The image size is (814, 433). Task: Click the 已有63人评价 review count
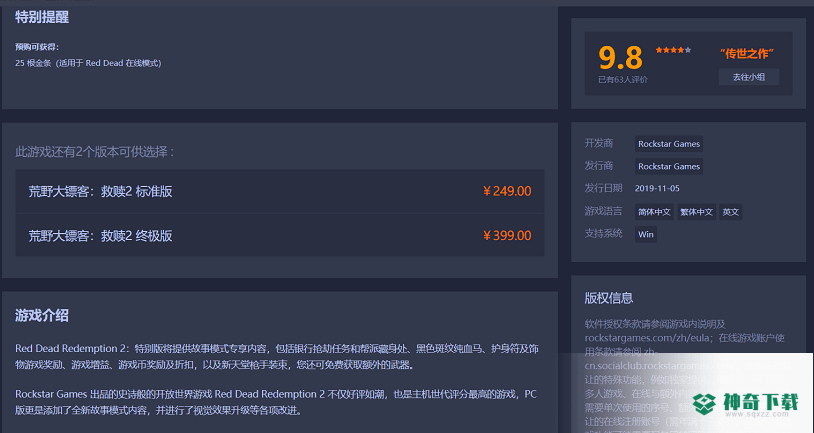point(623,79)
